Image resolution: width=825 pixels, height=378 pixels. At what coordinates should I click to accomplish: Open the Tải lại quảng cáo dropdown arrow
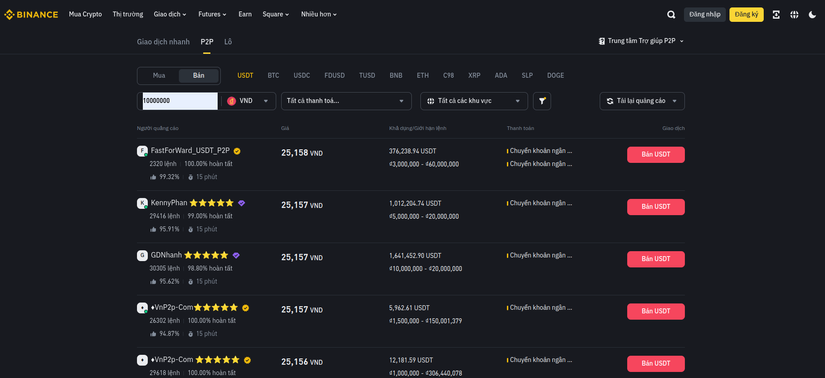675,101
